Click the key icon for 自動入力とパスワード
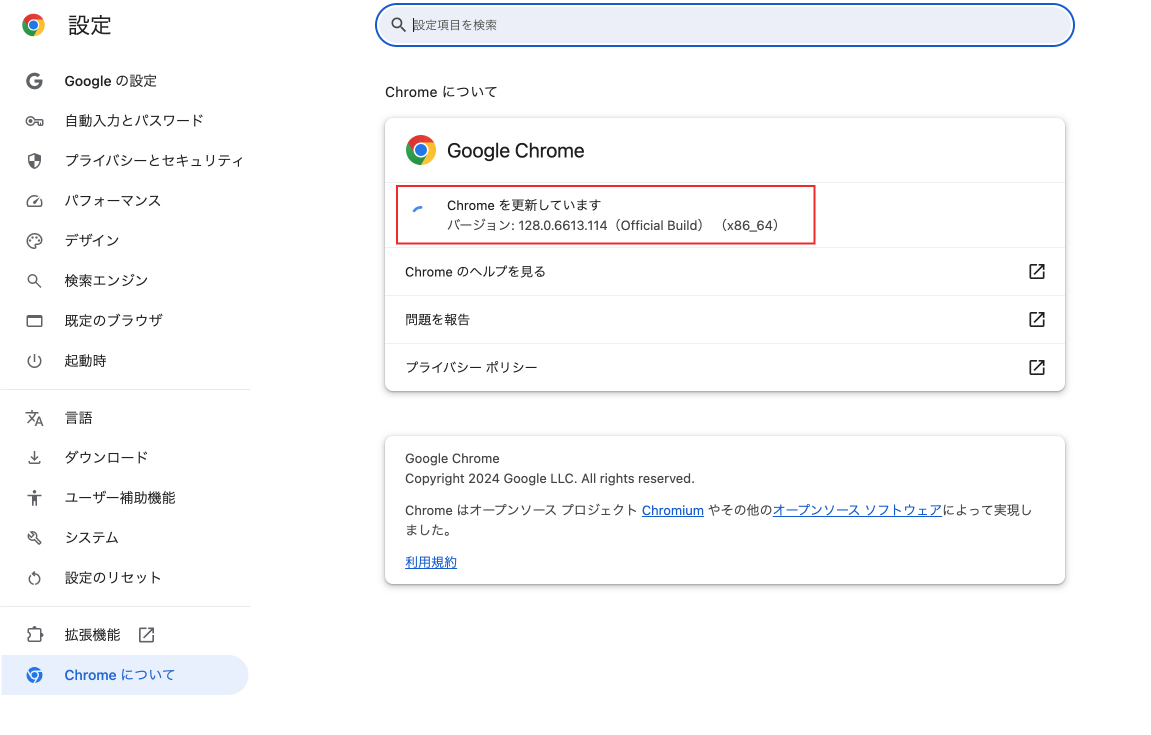The height and width of the screenshot is (735, 1151). pyautogui.click(x=35, y=121)
